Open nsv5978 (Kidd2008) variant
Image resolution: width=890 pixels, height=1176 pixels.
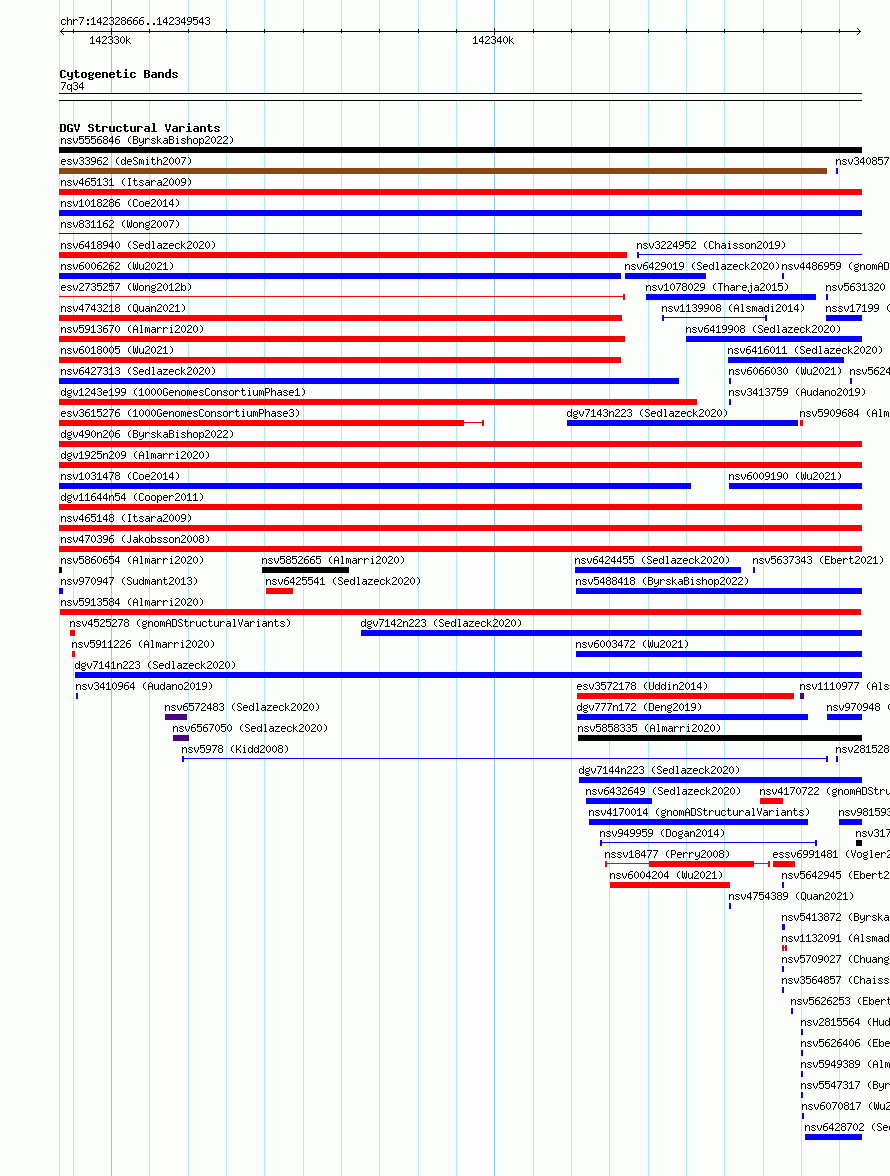pos(235,749)
